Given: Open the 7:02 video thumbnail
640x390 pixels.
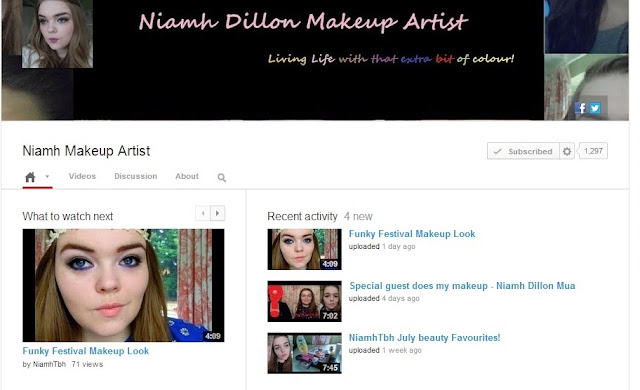Looking at the screenshot, I should coord(304,301).
